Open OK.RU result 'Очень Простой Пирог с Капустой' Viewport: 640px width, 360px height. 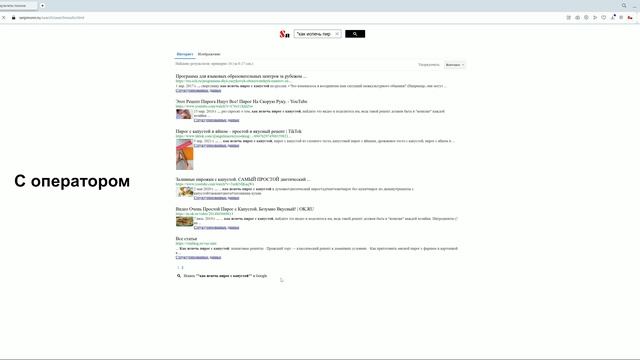click(245, 209)
